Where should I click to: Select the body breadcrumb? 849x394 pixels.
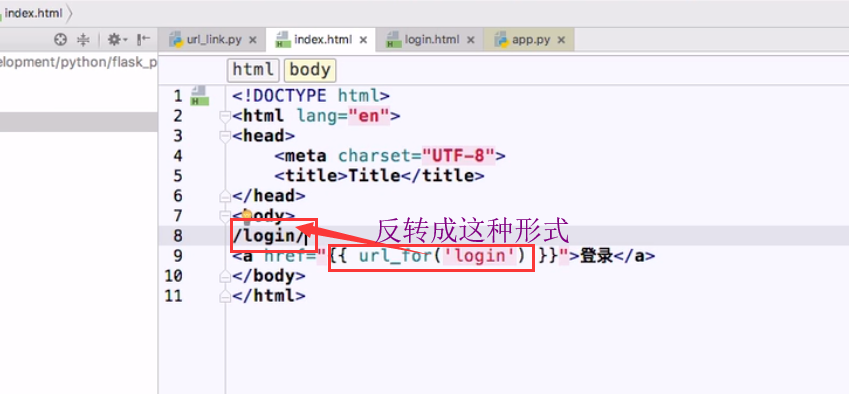(310, 70)
